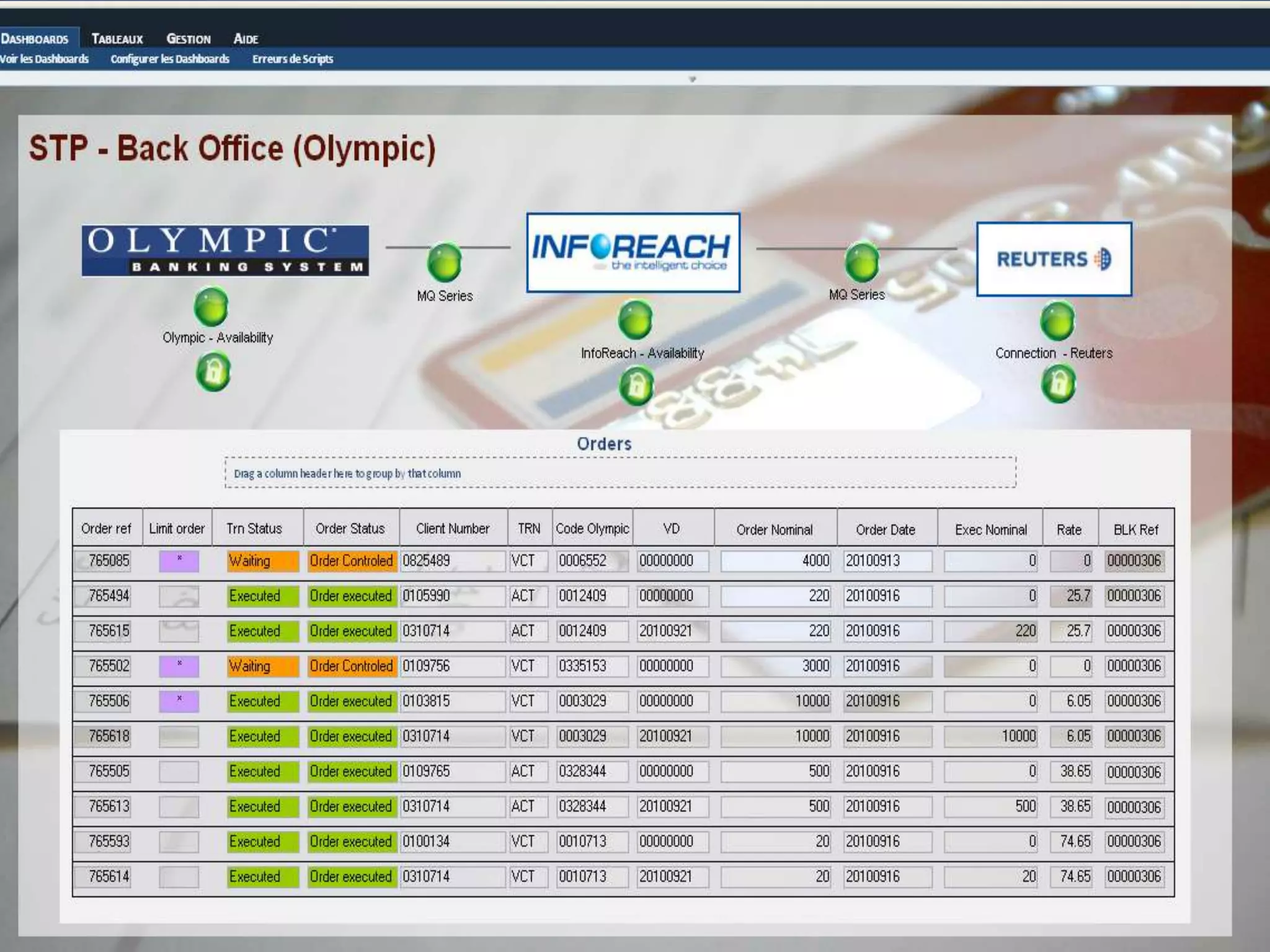
Task: Collapse the top menu bar with small arrow
Action: coord(693,79)
